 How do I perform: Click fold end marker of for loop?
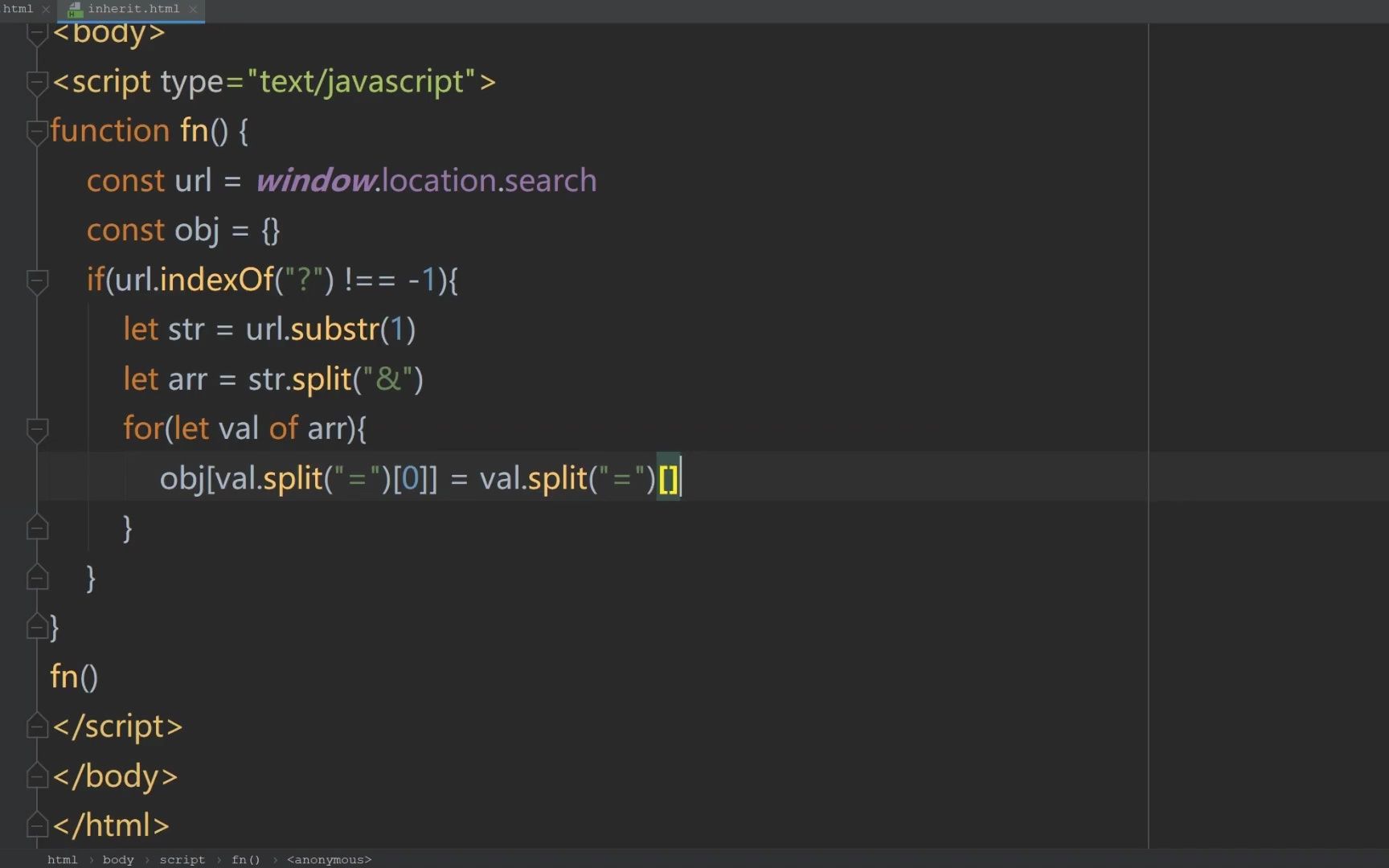(x=36, y=528)
